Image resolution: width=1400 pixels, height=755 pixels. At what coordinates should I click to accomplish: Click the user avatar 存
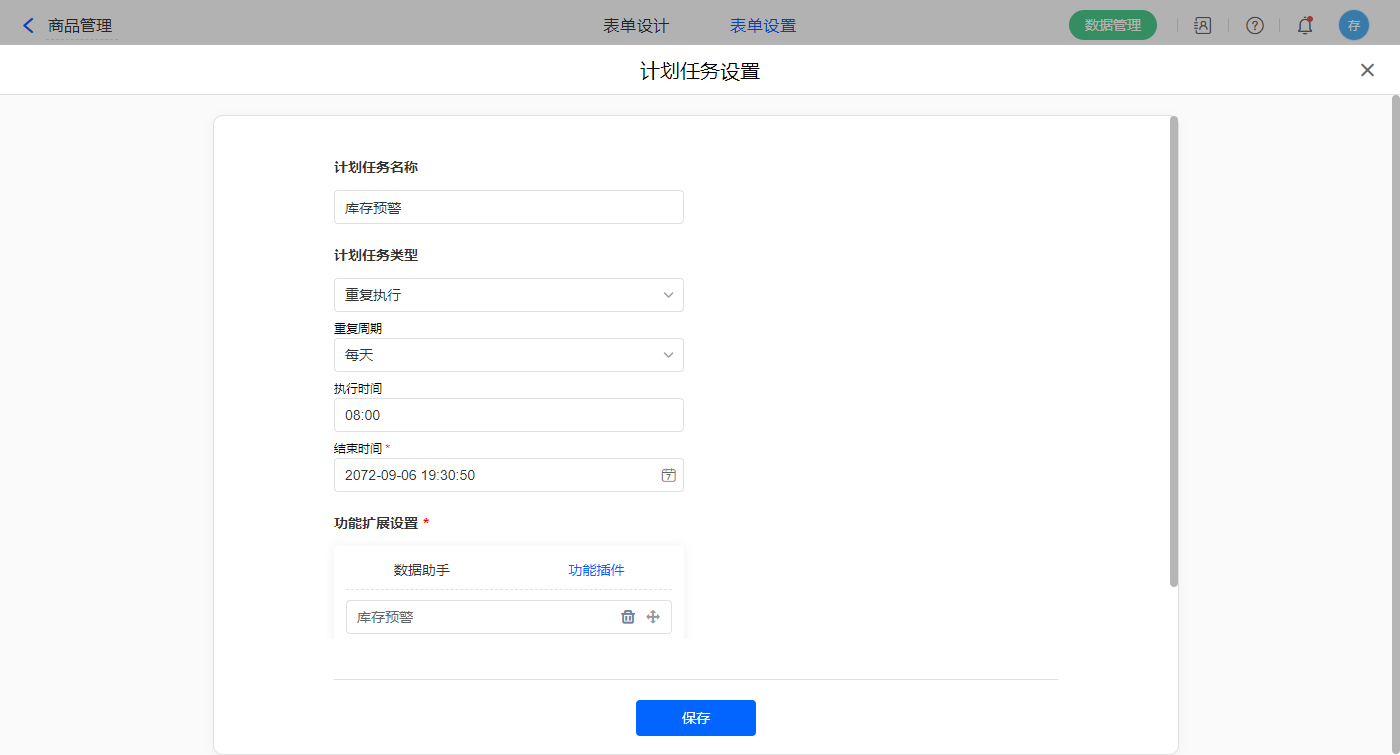1353,26
